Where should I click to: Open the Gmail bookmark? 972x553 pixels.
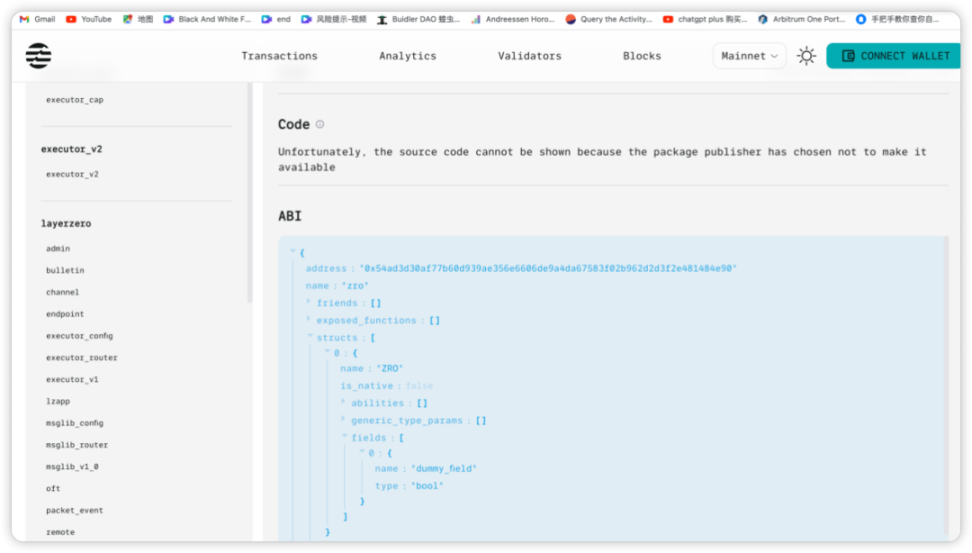(x=38, y=19)
